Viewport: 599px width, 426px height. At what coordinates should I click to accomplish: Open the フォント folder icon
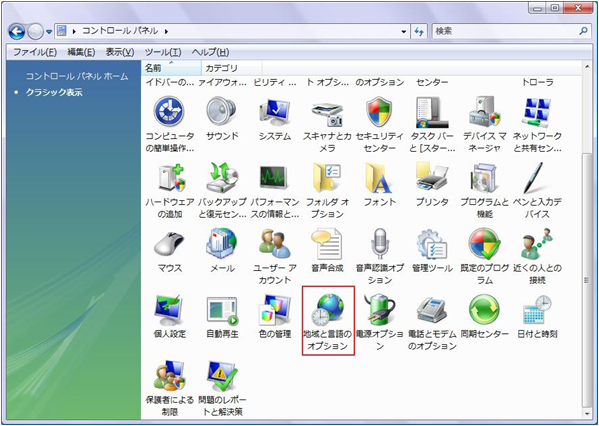pos(379,178)
